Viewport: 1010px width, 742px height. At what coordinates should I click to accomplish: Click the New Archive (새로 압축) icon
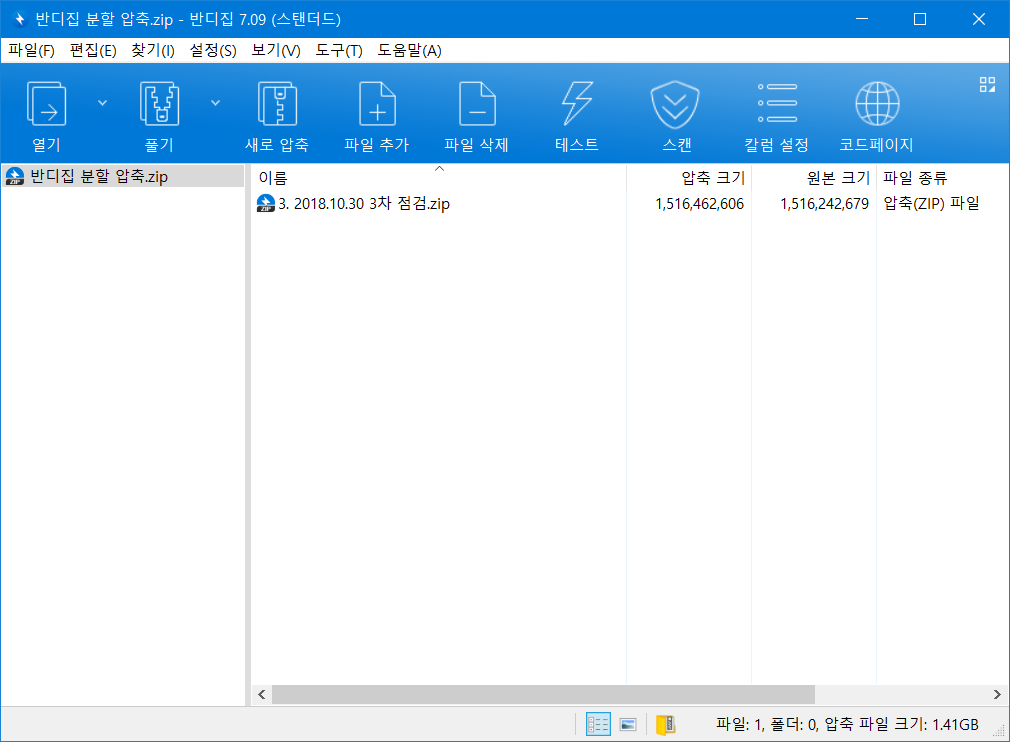(x=277, y=104)
